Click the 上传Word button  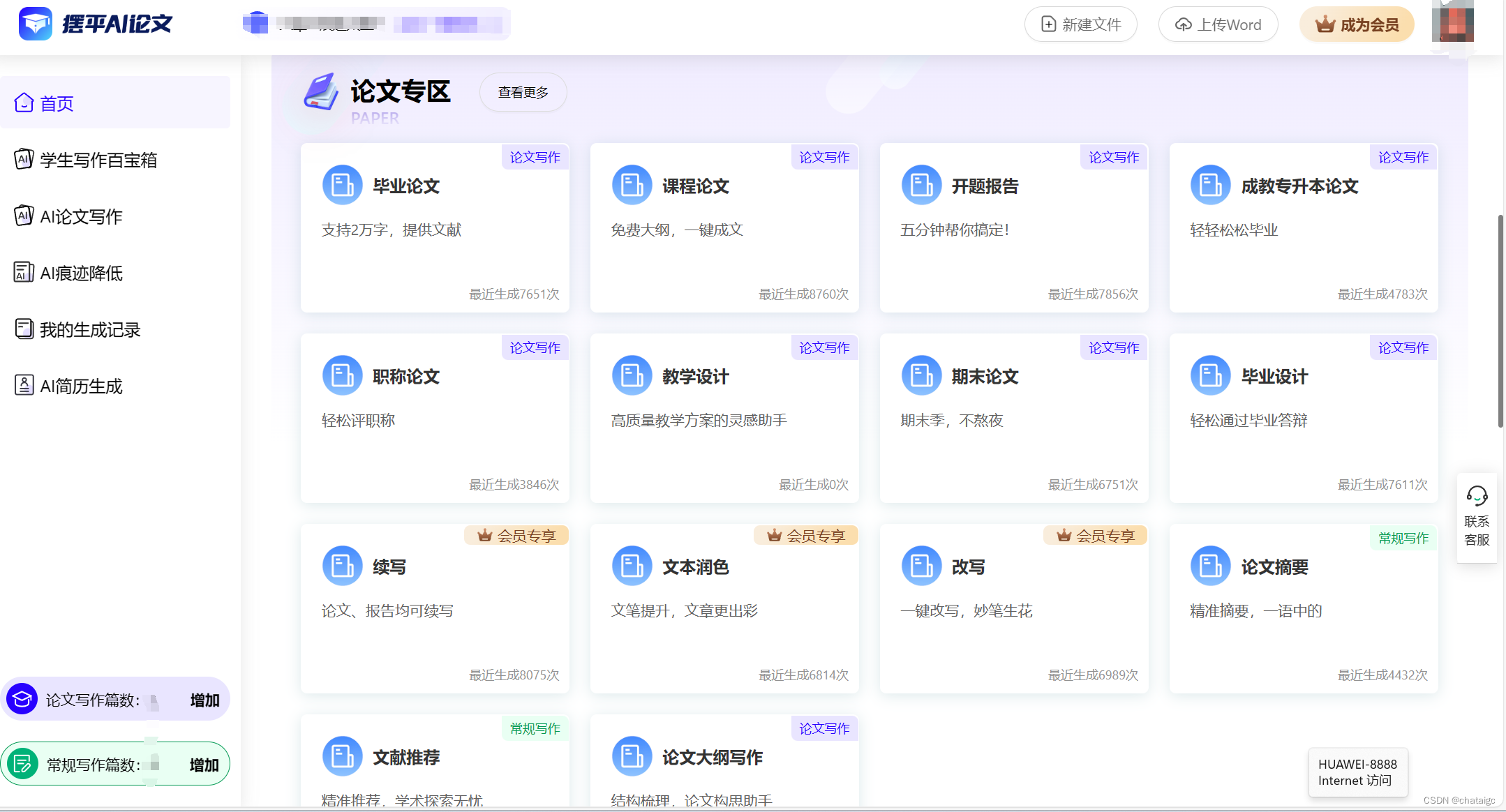1218,24
